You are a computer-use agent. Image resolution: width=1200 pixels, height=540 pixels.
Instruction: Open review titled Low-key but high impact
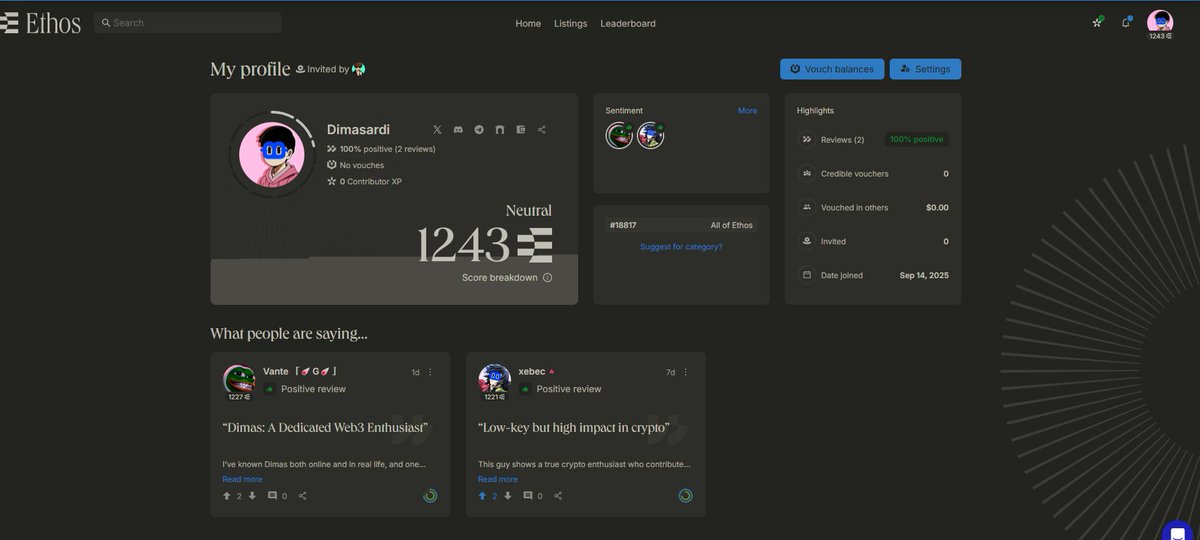tap(574, 428)
